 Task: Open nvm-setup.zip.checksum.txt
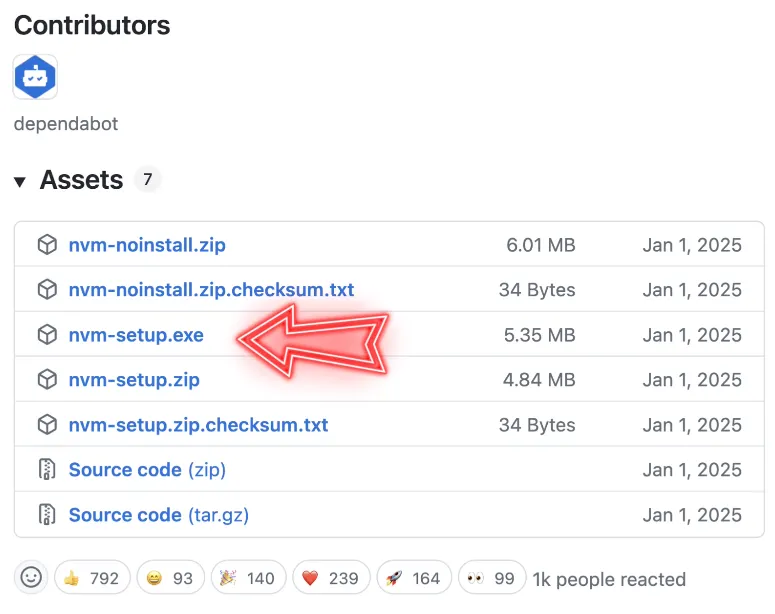198,425
